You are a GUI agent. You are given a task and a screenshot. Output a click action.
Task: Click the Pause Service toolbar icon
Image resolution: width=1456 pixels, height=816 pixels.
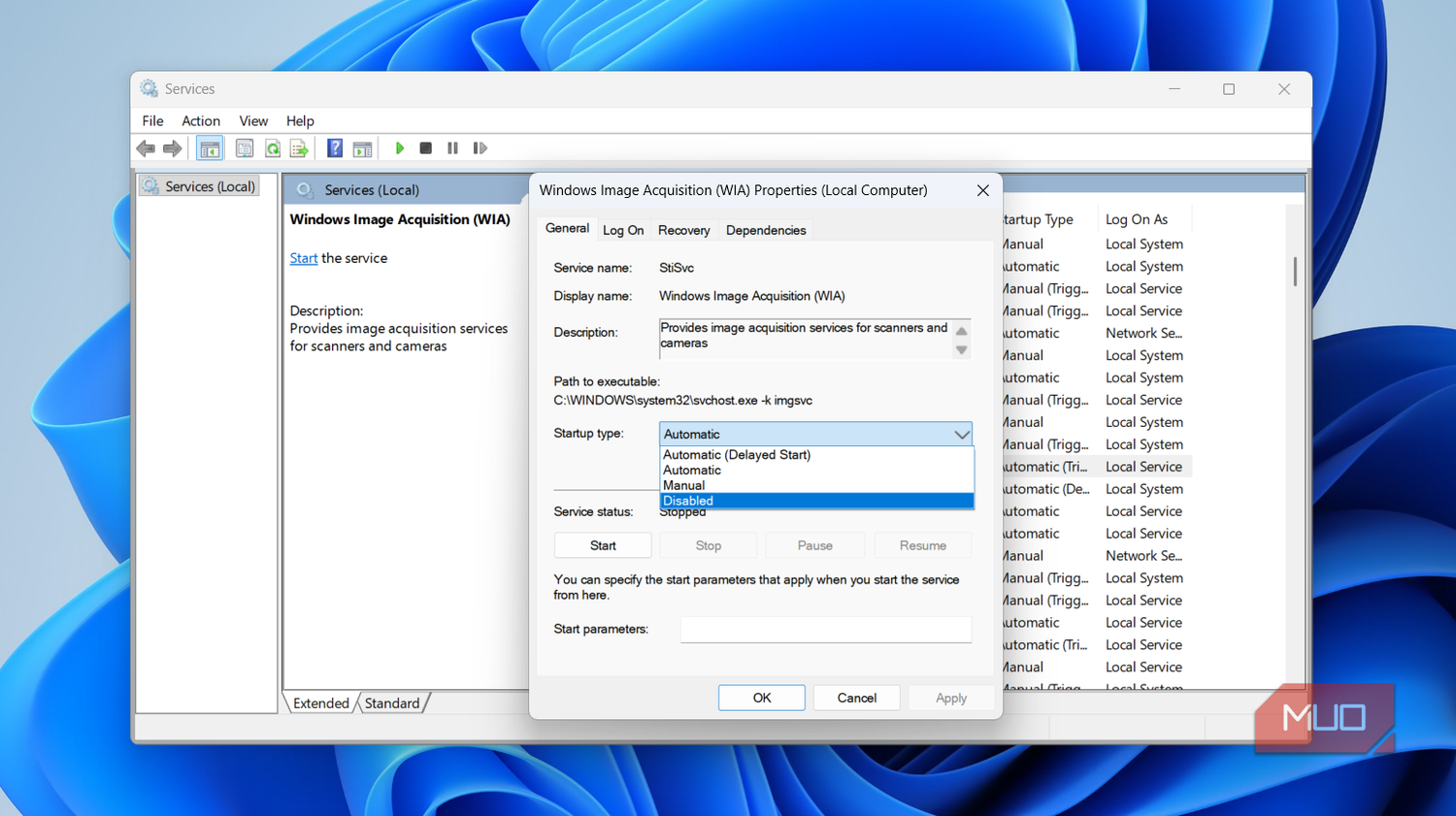pos(452,148)
